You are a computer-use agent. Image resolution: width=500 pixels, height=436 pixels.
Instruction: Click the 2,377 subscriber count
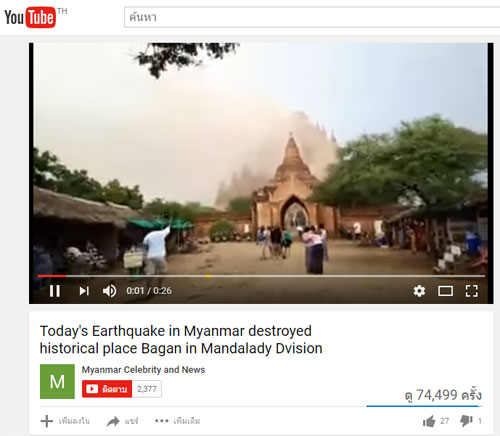[x=147, y=389]
